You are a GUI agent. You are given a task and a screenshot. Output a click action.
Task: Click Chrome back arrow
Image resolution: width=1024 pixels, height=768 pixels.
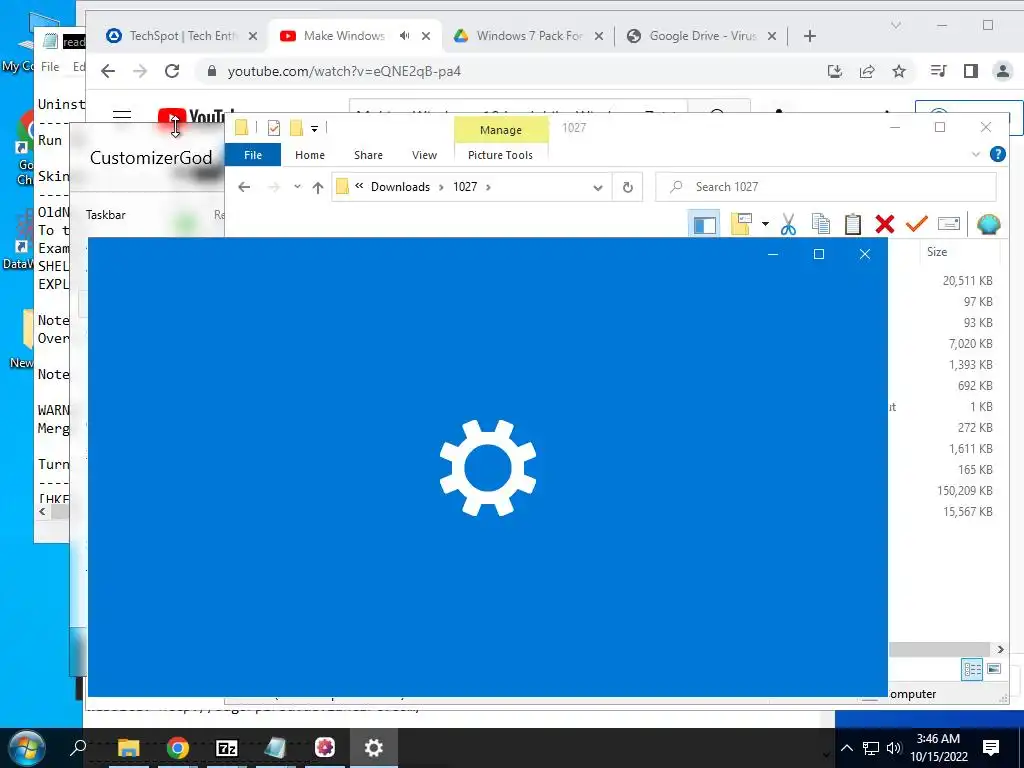[108, 71]
